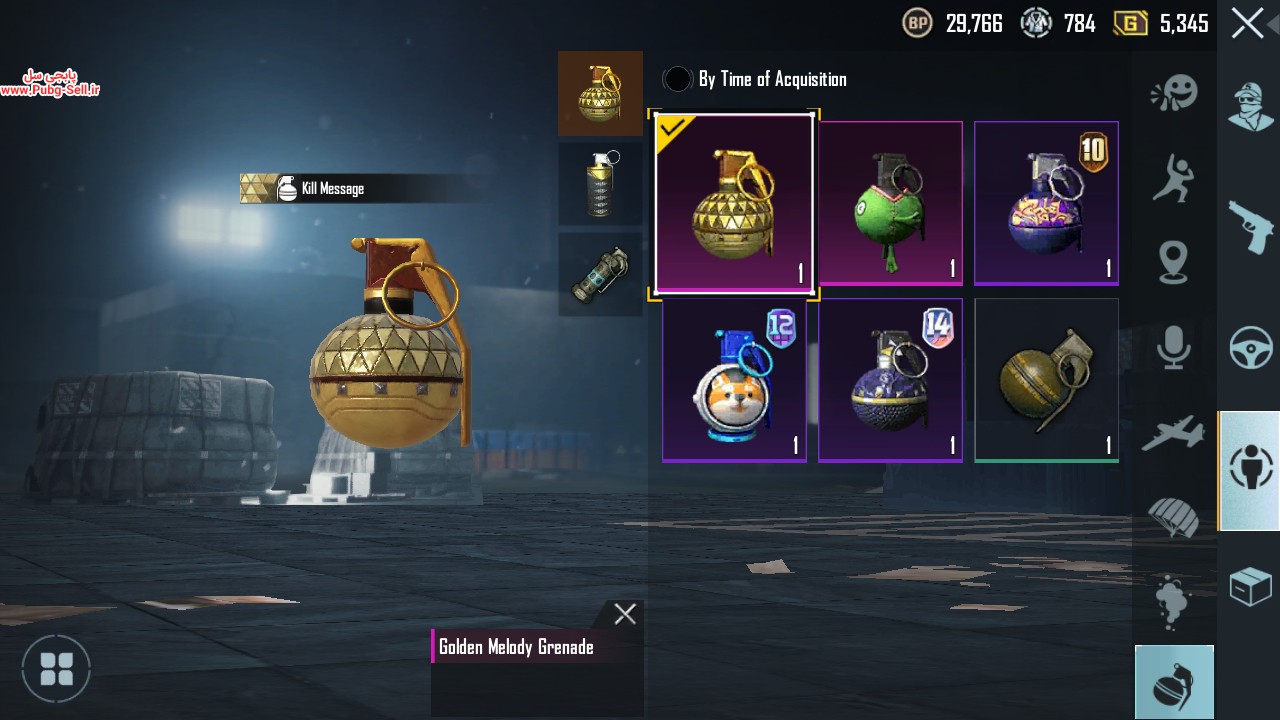Select the character outfit tab icon
This screenshot has width=1280, height=720.
(1251, 107)
